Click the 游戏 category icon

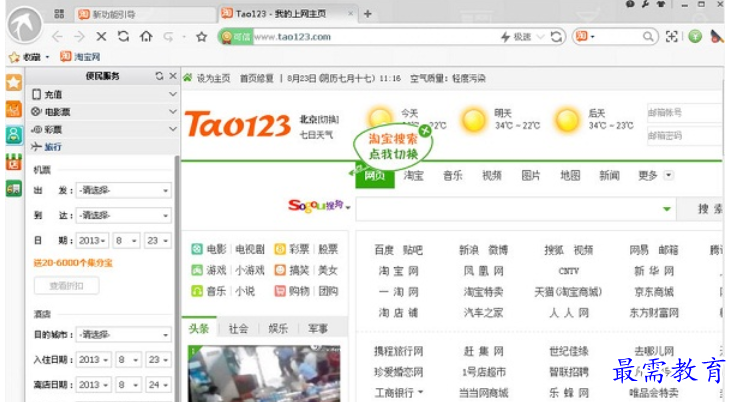197,270
